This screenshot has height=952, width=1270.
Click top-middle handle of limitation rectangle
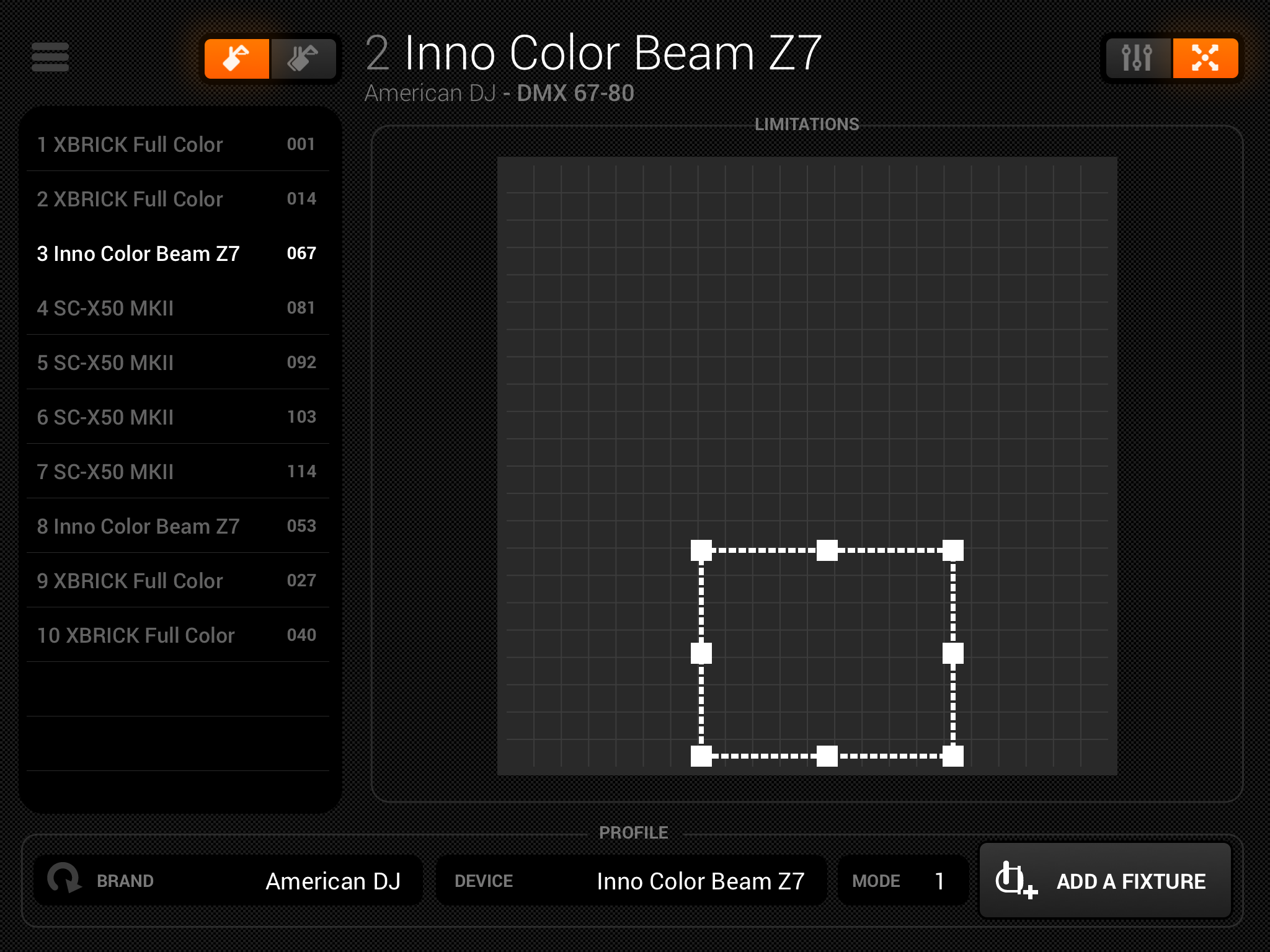[x=827, y=550]
